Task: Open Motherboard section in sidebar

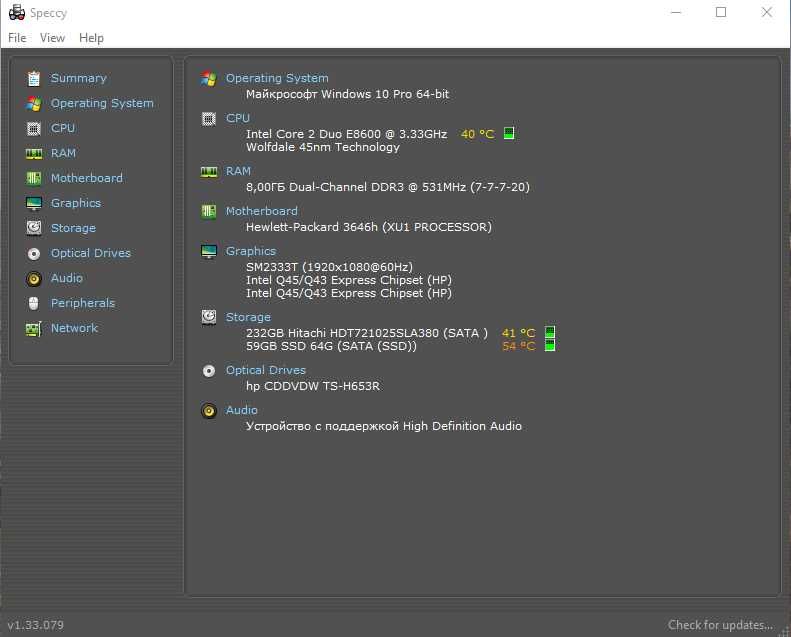Action: [87, 178]
